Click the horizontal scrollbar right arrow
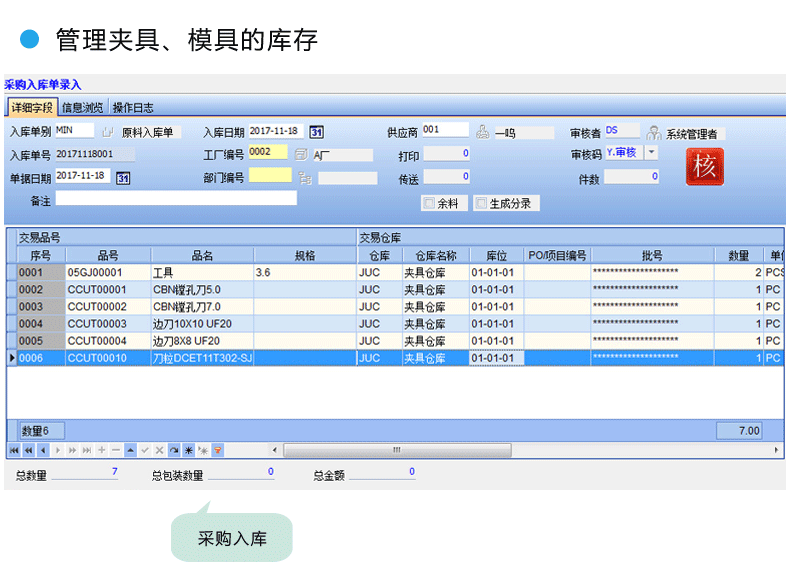Image resolution: width=790 pixels, height=580 pixels. (x=778, y=451)
